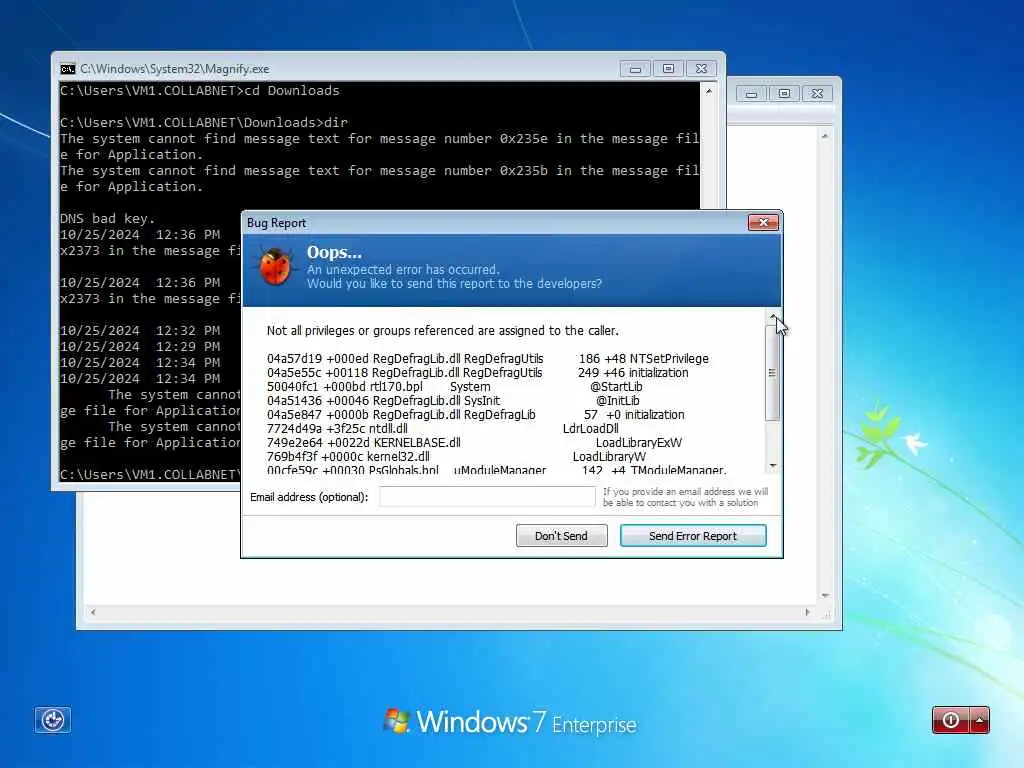Click the 'Oops...' heading text
Image resolution: width=1024 pixels, height=768 pixels.
pos(334,252)
